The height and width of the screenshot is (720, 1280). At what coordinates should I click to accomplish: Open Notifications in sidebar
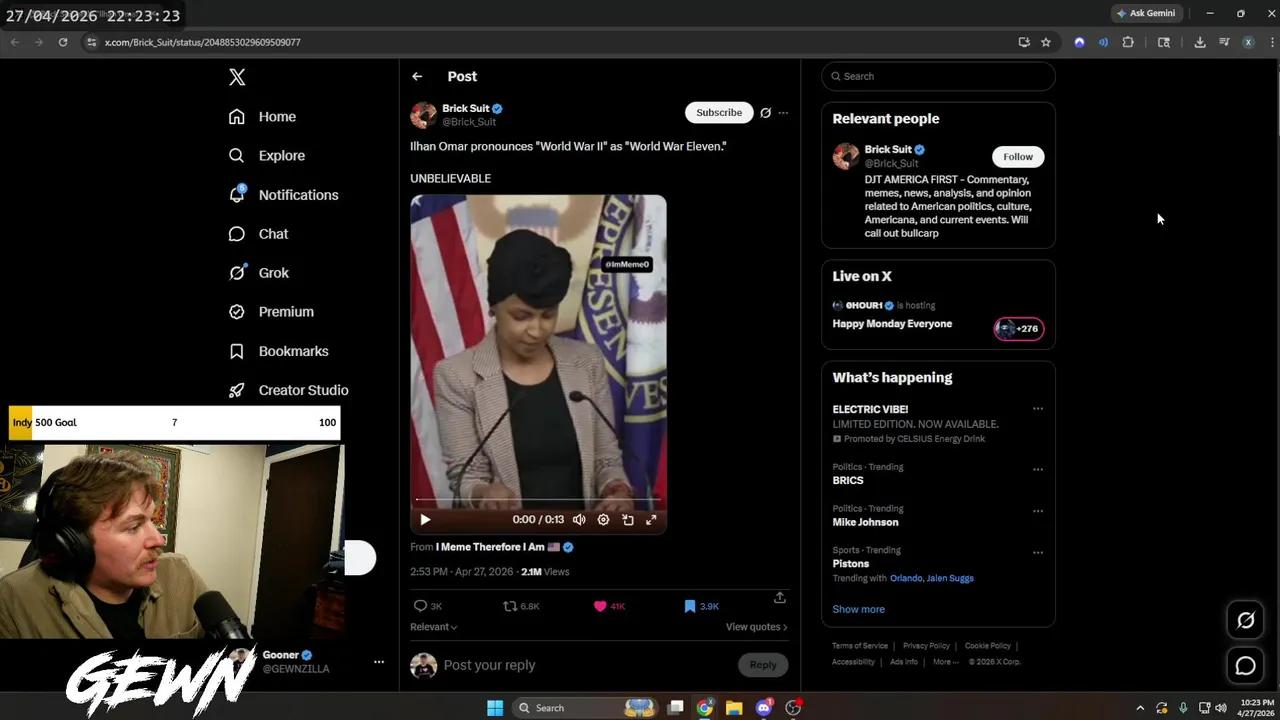click(297, 195)
